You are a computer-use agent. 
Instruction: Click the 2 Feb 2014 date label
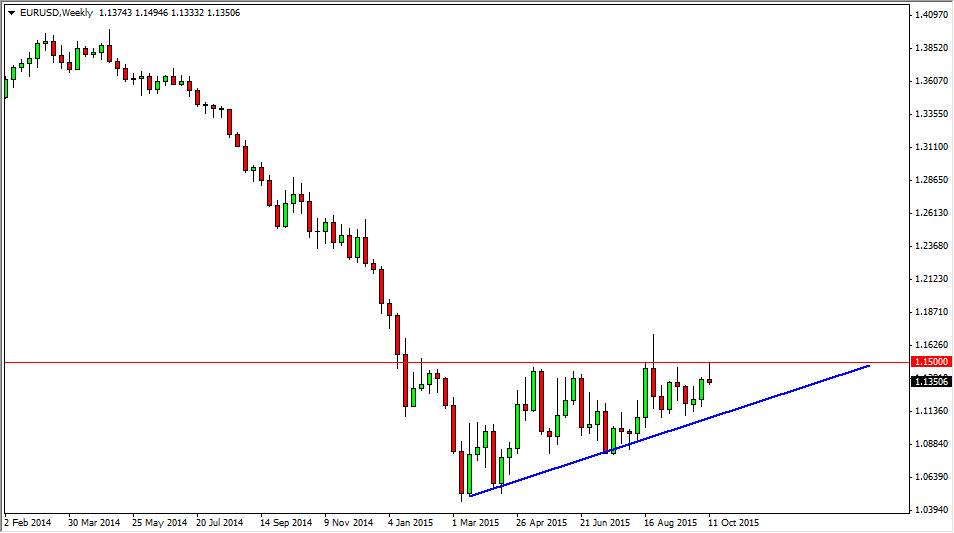point(28,523)
